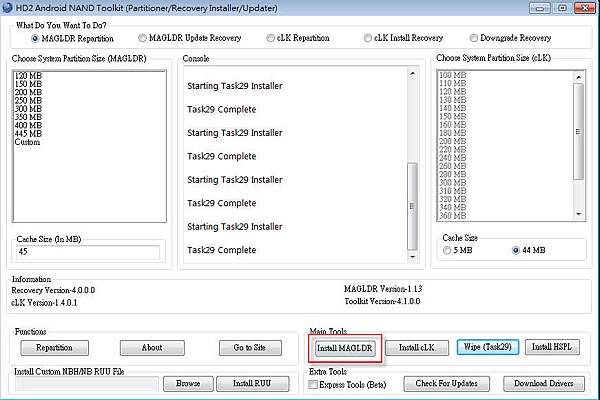Select 100 MB in cLK partition list
Viewport: 600px width, 400px height.
click(453, 75)
